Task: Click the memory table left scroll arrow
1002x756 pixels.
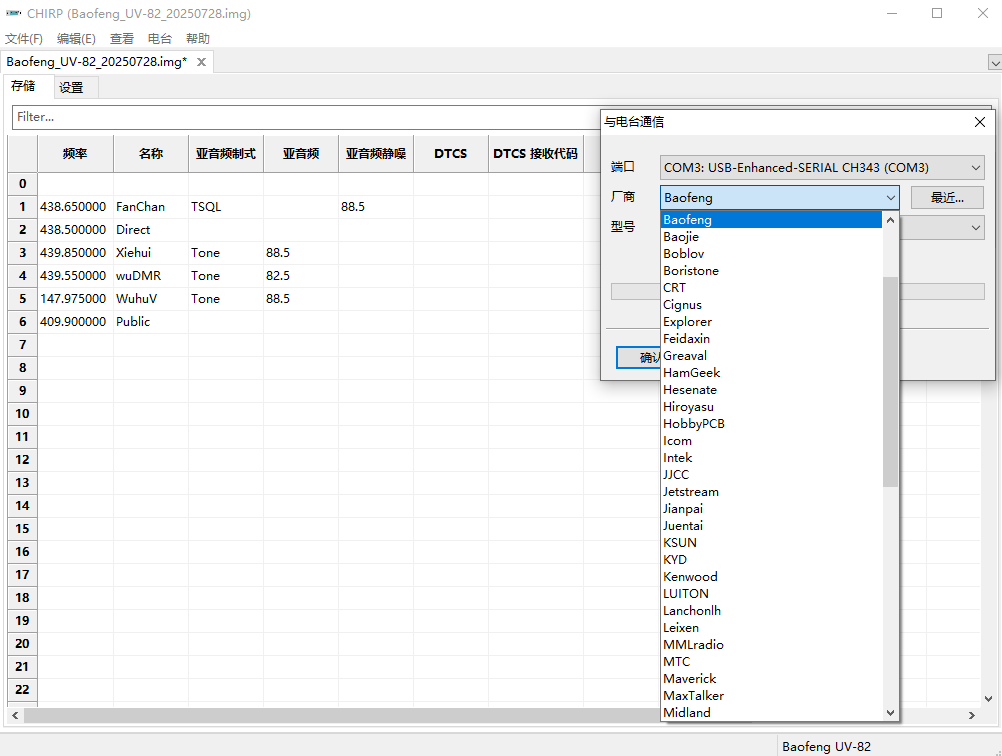Action: (15, 715)
